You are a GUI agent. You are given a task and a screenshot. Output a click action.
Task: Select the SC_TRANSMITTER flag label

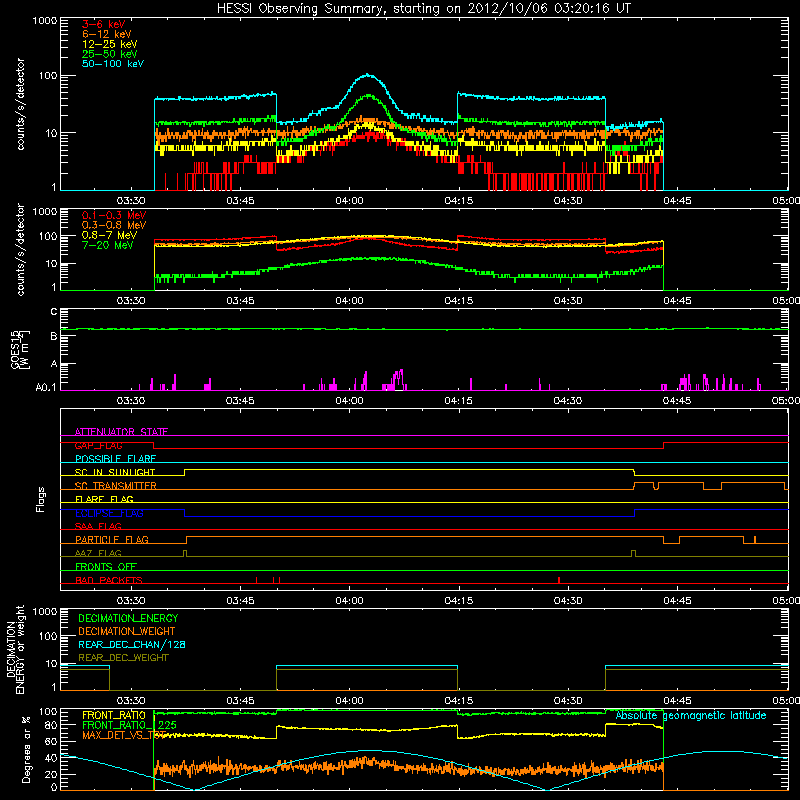pyautogui.click(x=116, y=486)
